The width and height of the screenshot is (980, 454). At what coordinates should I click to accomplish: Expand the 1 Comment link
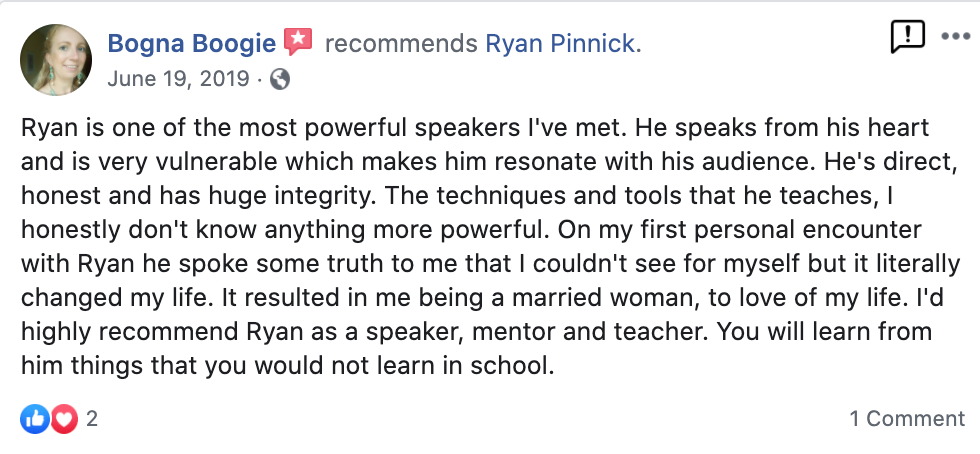907,418
